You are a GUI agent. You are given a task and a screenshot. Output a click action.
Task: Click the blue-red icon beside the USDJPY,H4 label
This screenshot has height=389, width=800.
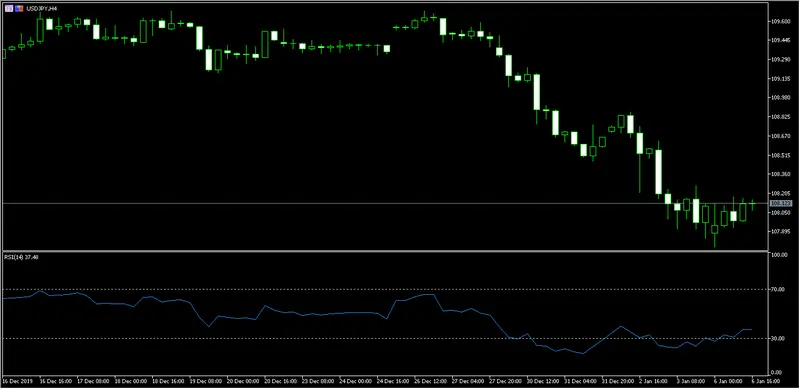coord(19,8)
